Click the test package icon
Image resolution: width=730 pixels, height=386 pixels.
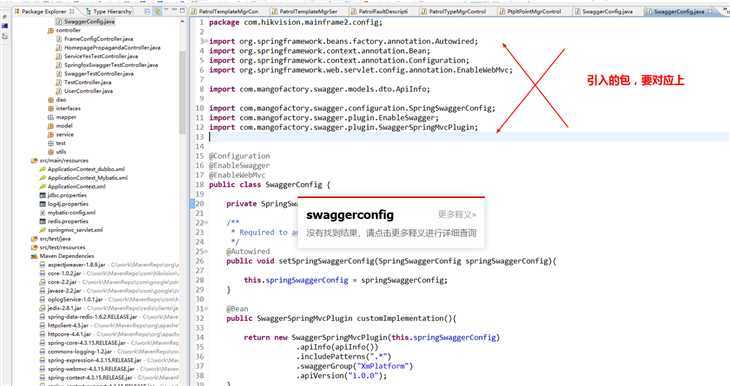[51, 143]
